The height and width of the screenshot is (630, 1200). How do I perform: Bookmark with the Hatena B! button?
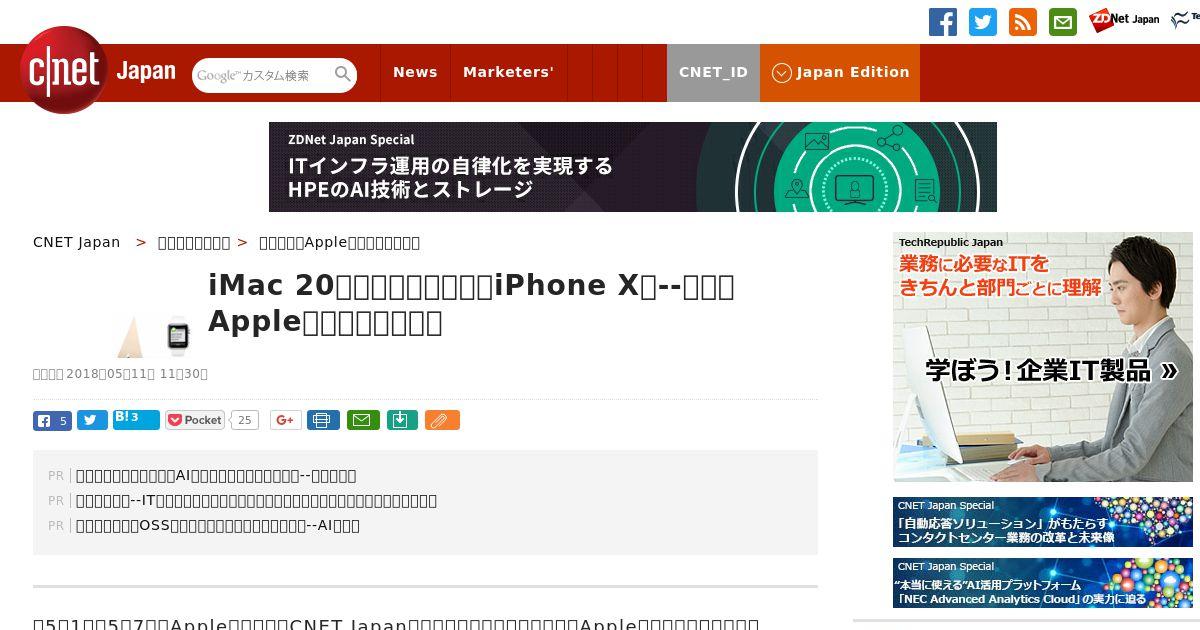point(136,419)
